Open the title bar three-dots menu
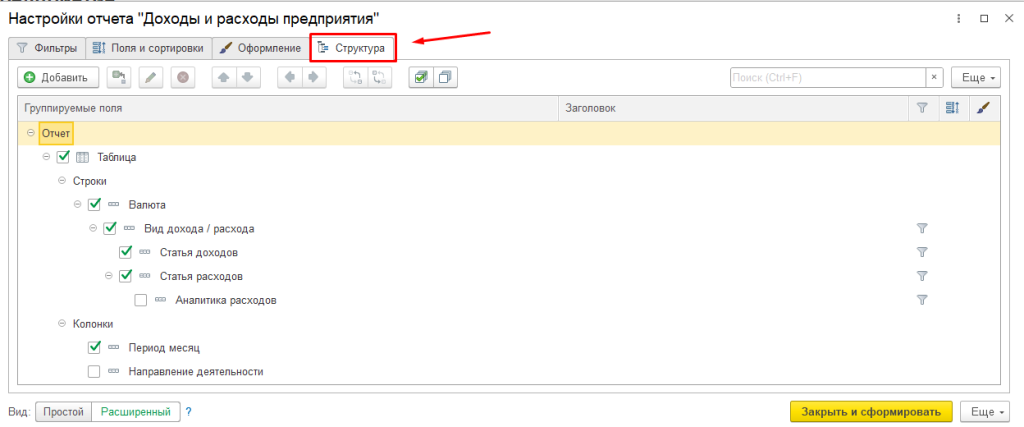 click(x=959, y=19)
